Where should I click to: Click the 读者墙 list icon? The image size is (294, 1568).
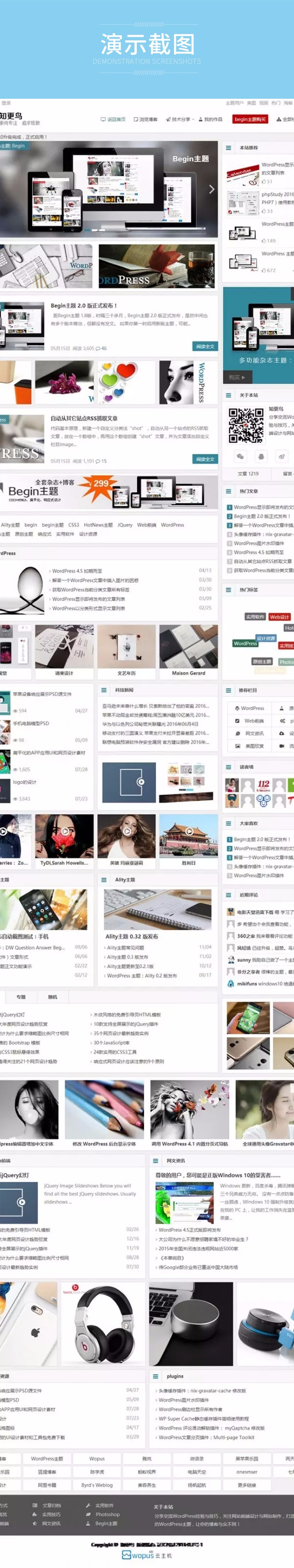tap(229, 767)
